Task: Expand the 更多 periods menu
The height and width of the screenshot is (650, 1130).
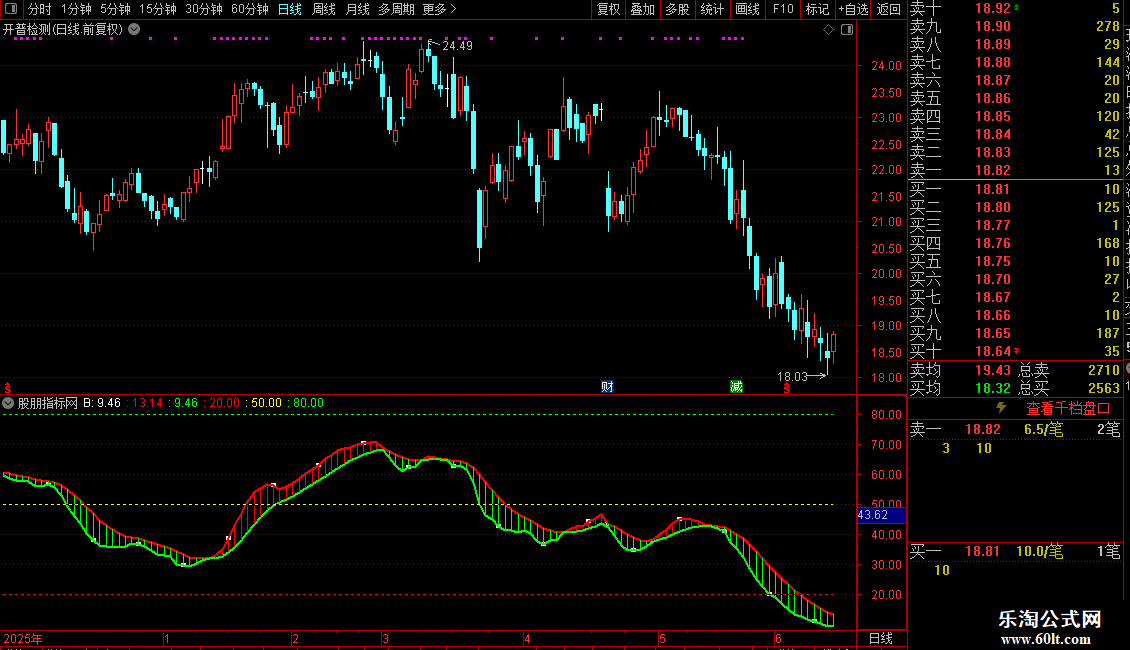Action: pos(439,9)
